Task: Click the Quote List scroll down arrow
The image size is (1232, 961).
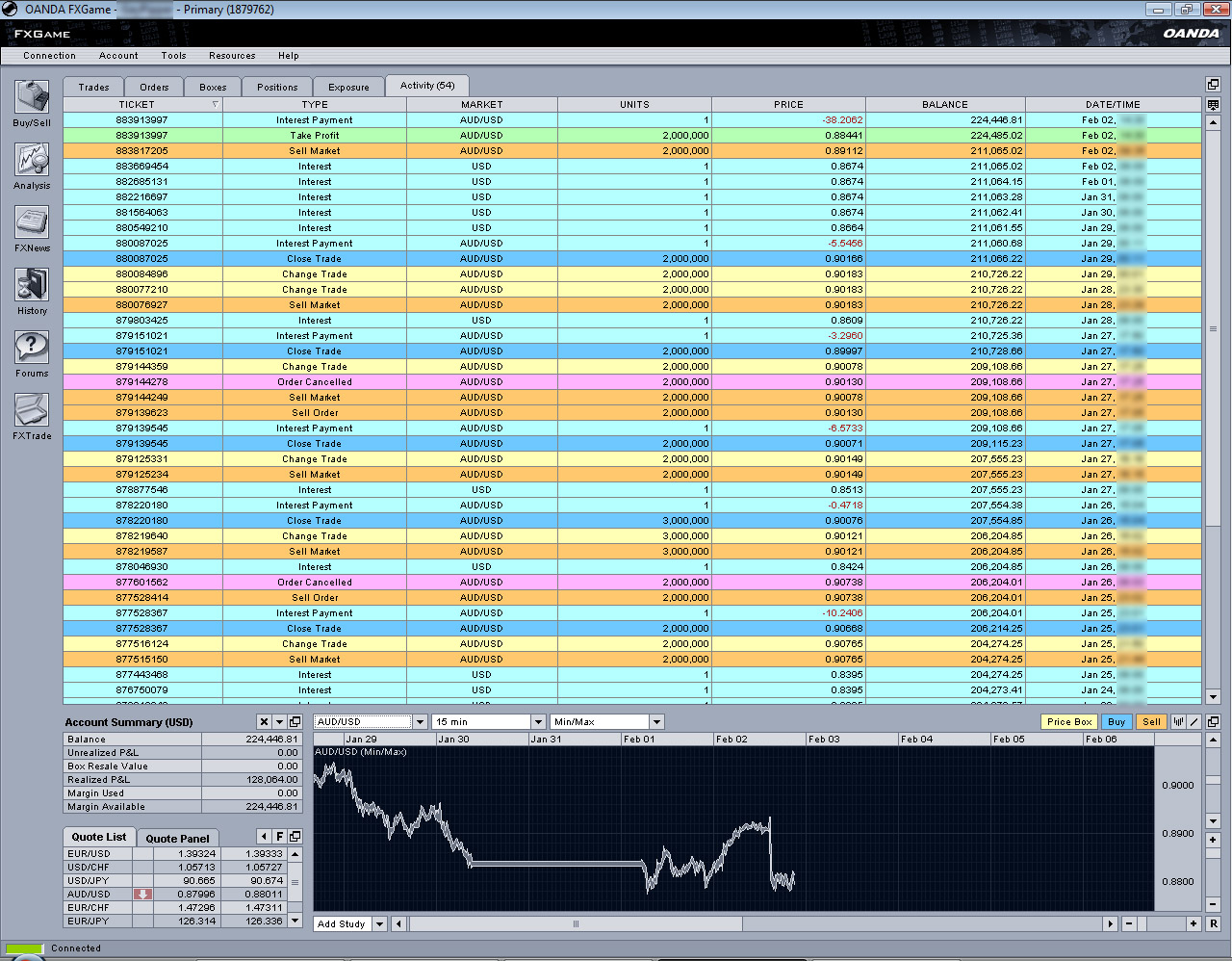Action: [x=295, y=921]
